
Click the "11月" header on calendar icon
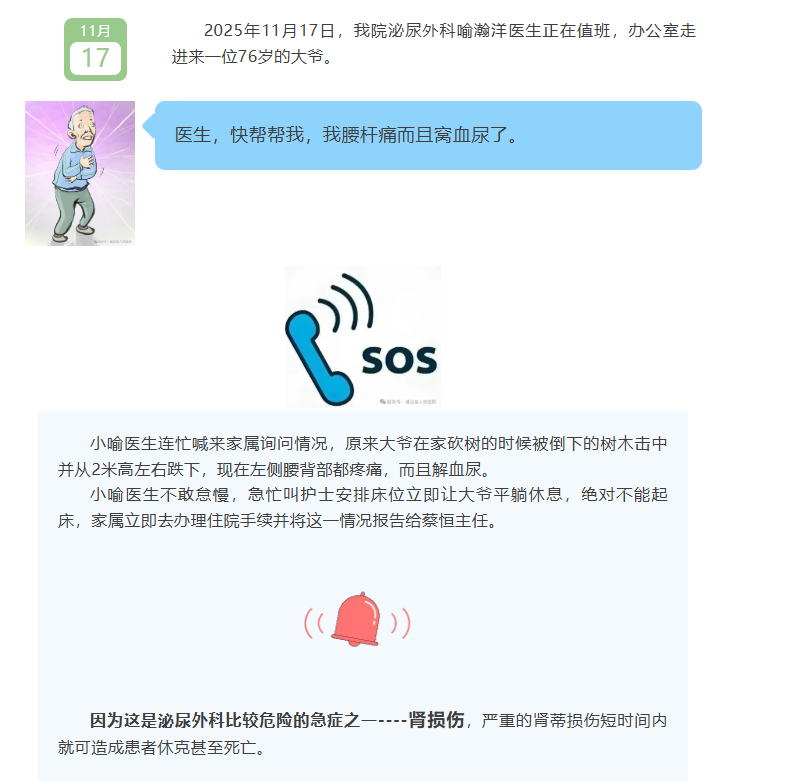pyautogui.click(x=95, y=31)
